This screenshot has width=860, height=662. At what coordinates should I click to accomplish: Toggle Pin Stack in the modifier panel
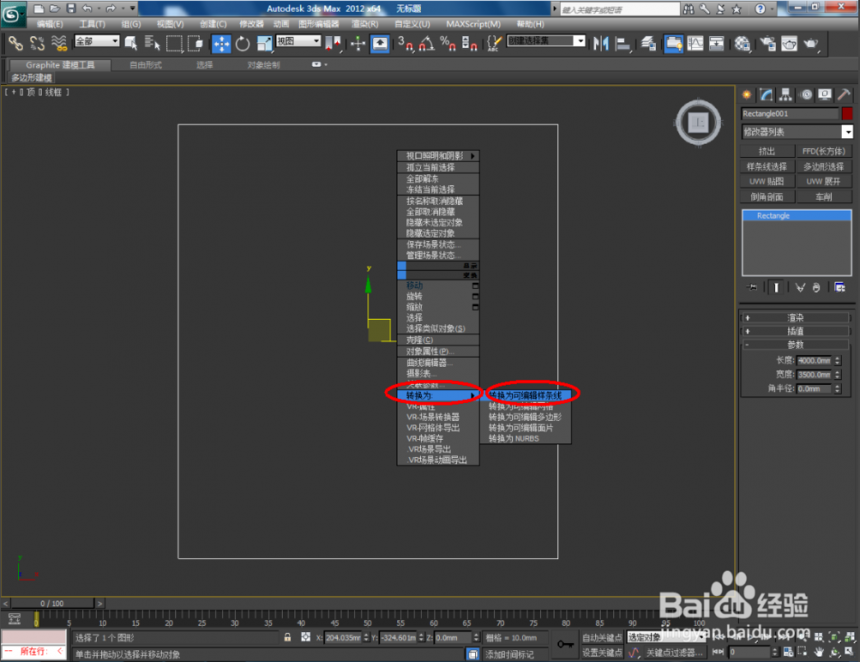(751, 287)
